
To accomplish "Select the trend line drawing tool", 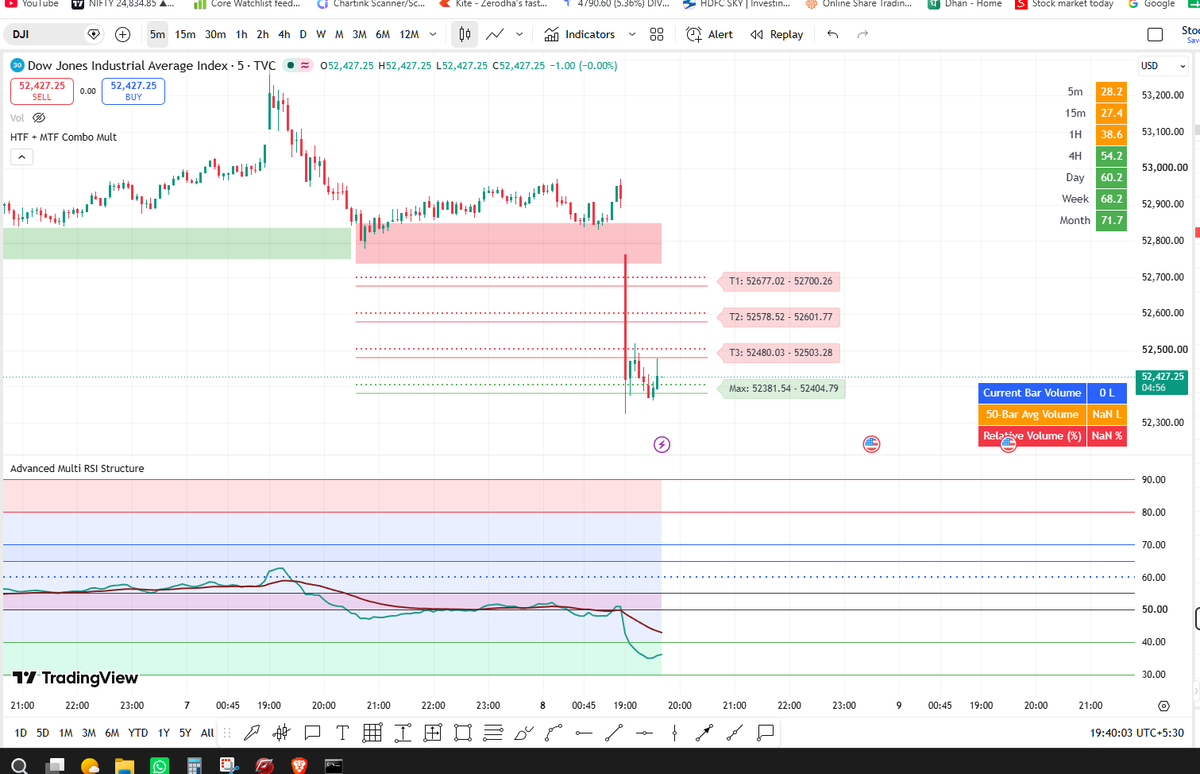I will 615,732.
